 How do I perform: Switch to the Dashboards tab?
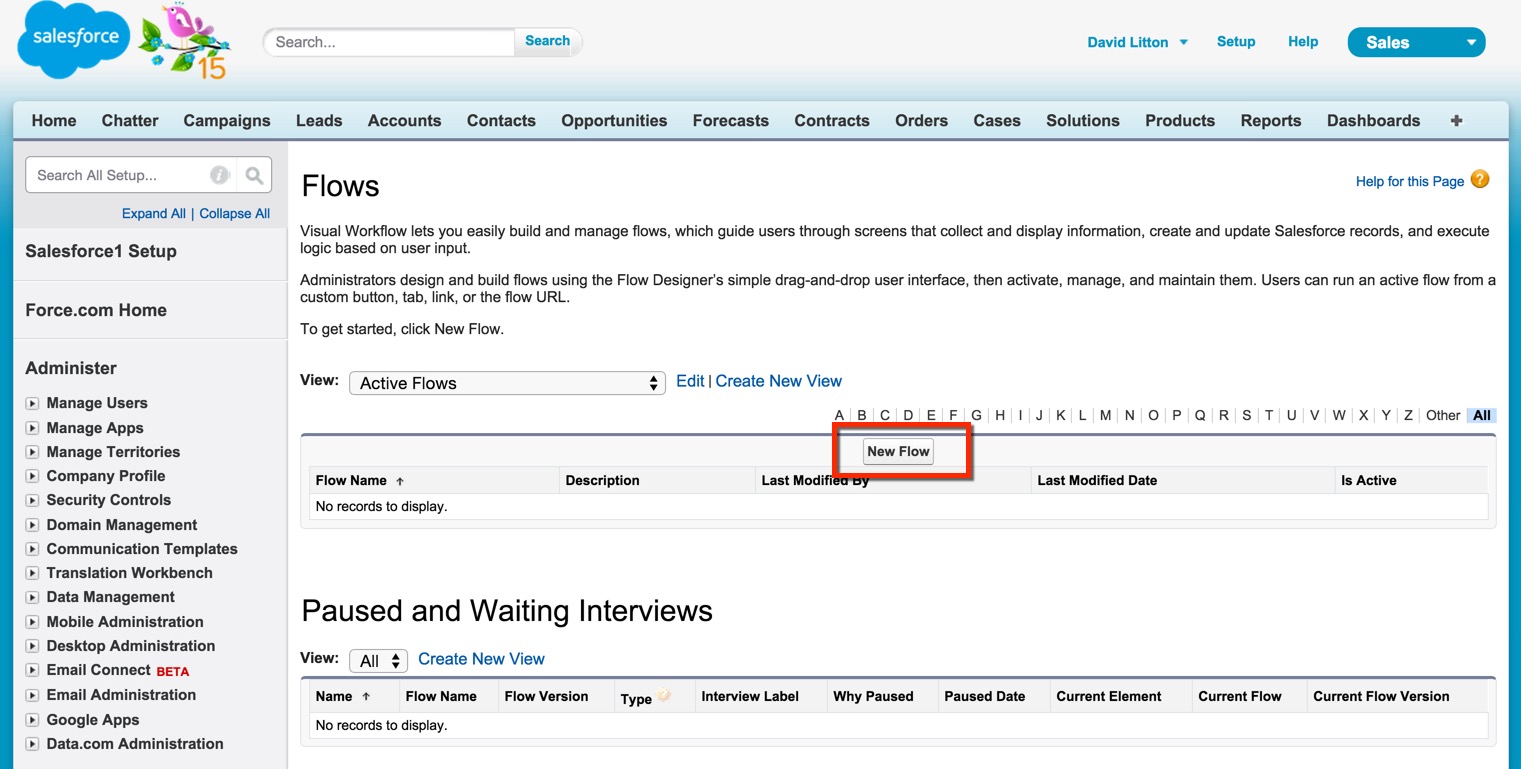(x=1372, y=121)
